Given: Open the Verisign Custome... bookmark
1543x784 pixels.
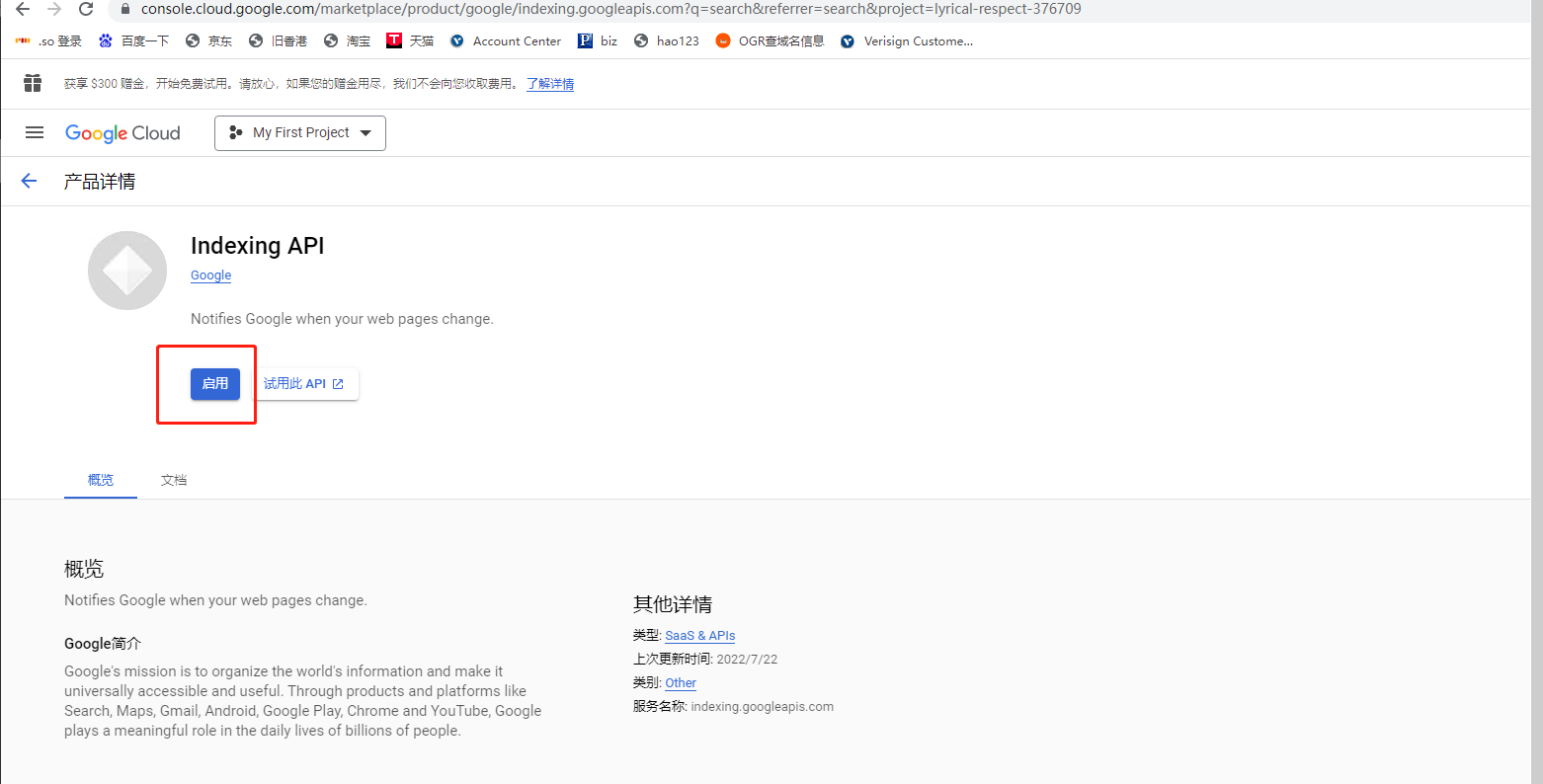Looking at the screenshot, I should click(906, 40).
